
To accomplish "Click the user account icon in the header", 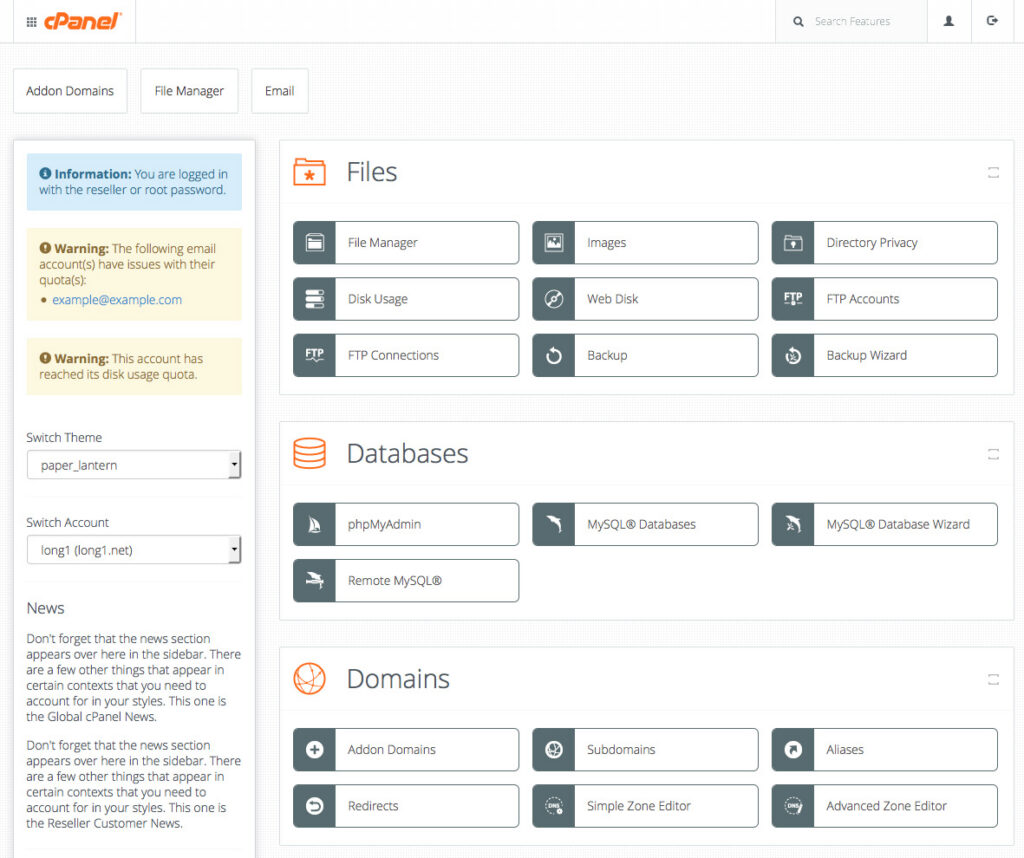I will [x=948, y=21].
